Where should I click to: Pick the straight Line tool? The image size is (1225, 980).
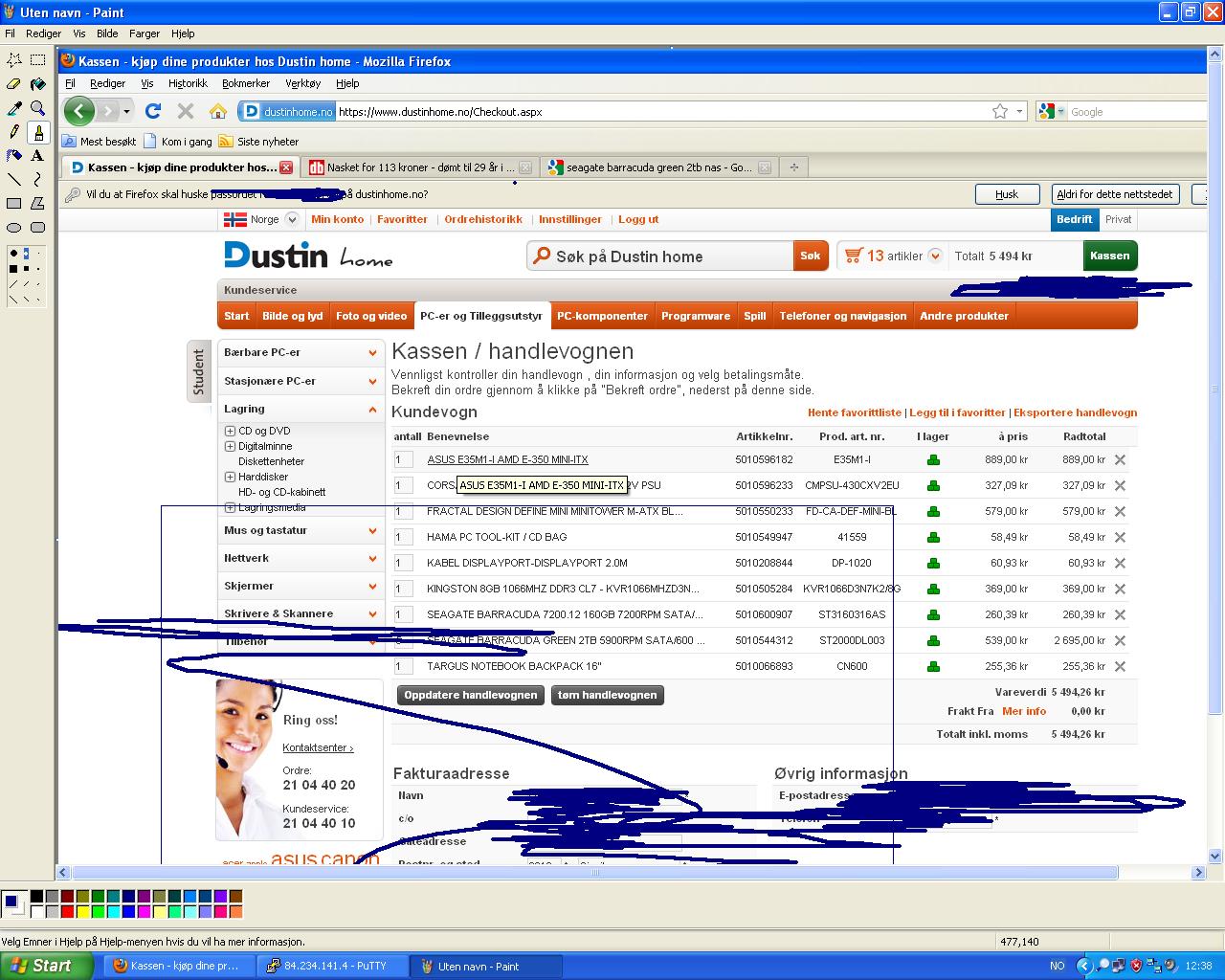click(14, 179)
